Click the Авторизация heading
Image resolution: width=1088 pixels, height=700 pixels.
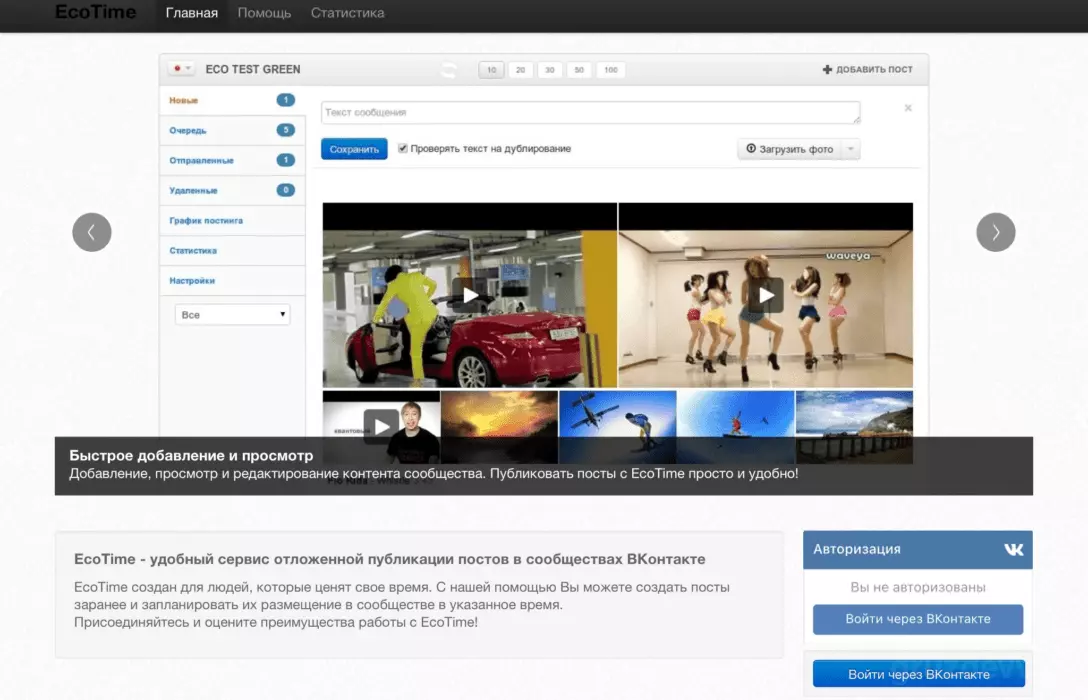click(x=857, y=549)
